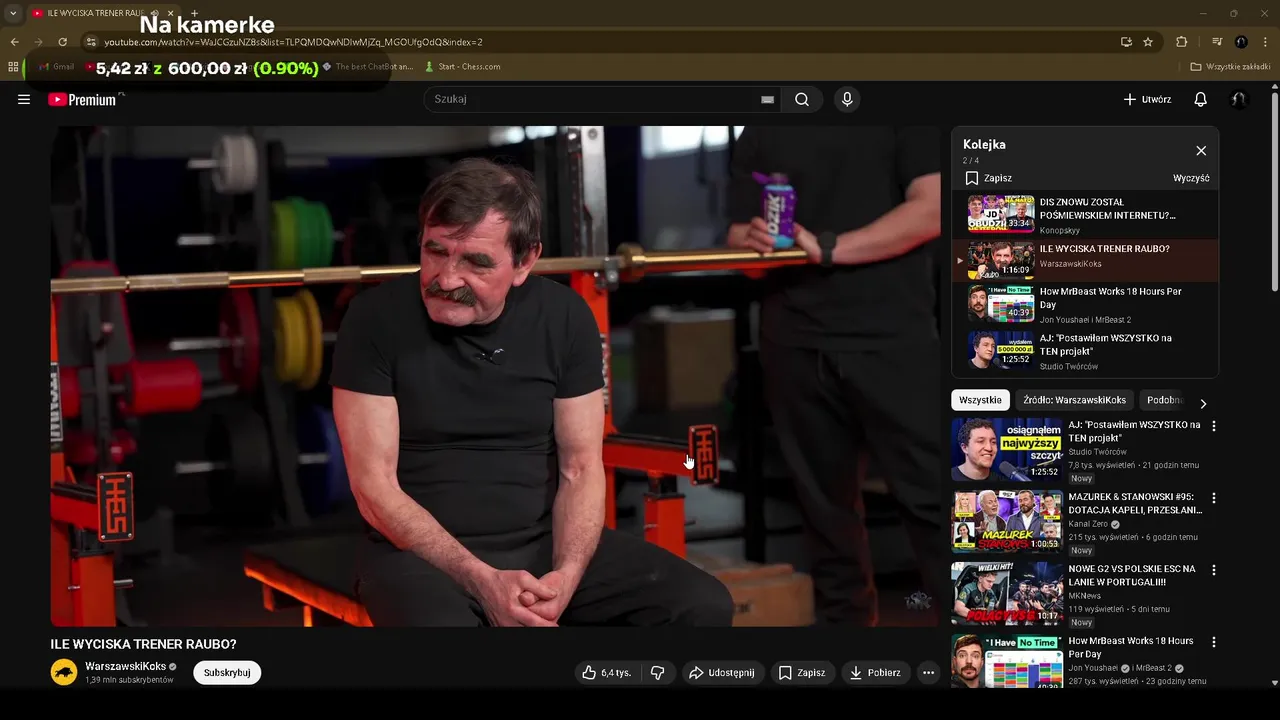
Task: Open recommended How MrBeast Works 18 Hours title
Action: pyautogui.click(x=1130, y=647)
